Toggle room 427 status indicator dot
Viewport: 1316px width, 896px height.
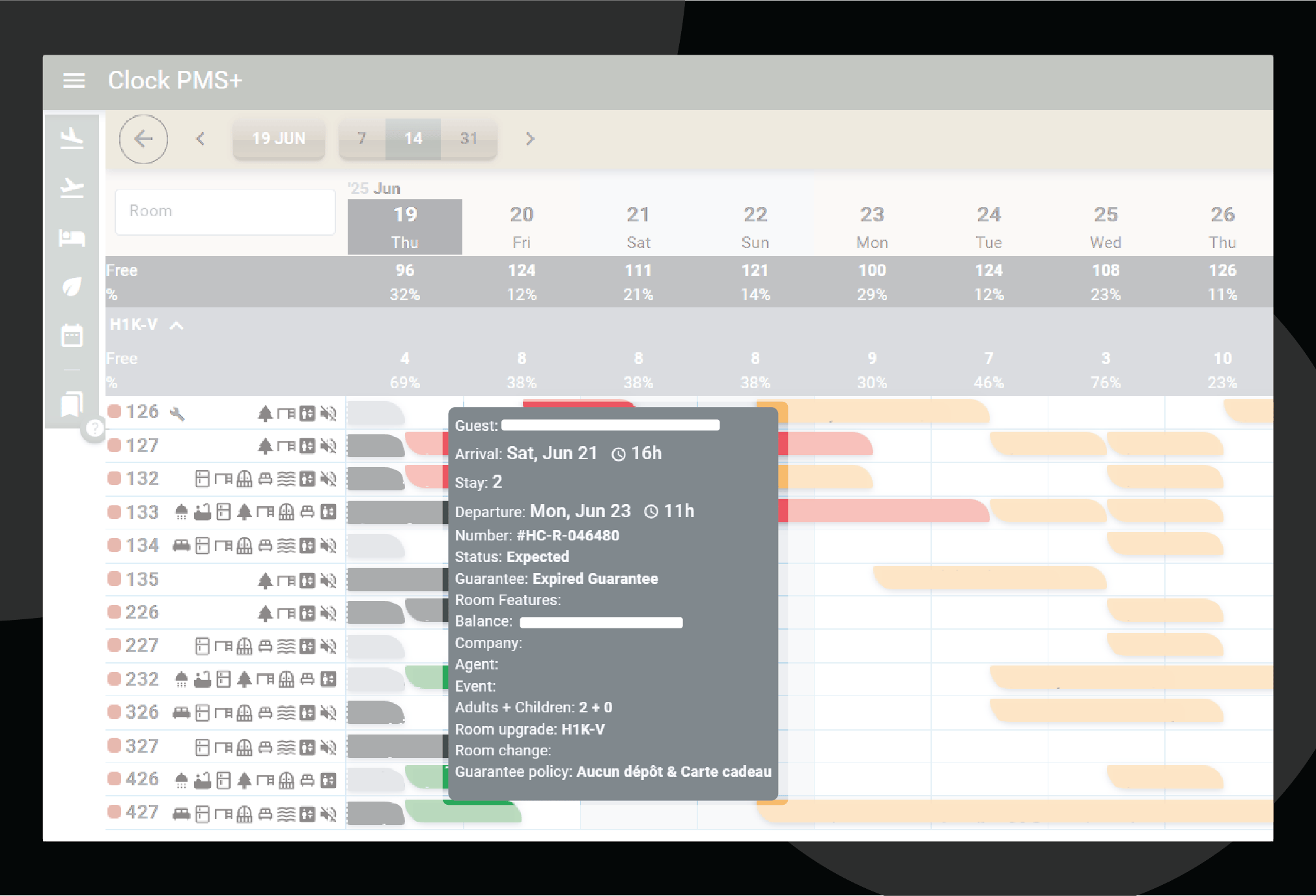pyautogui.click(x=115, y=812)
